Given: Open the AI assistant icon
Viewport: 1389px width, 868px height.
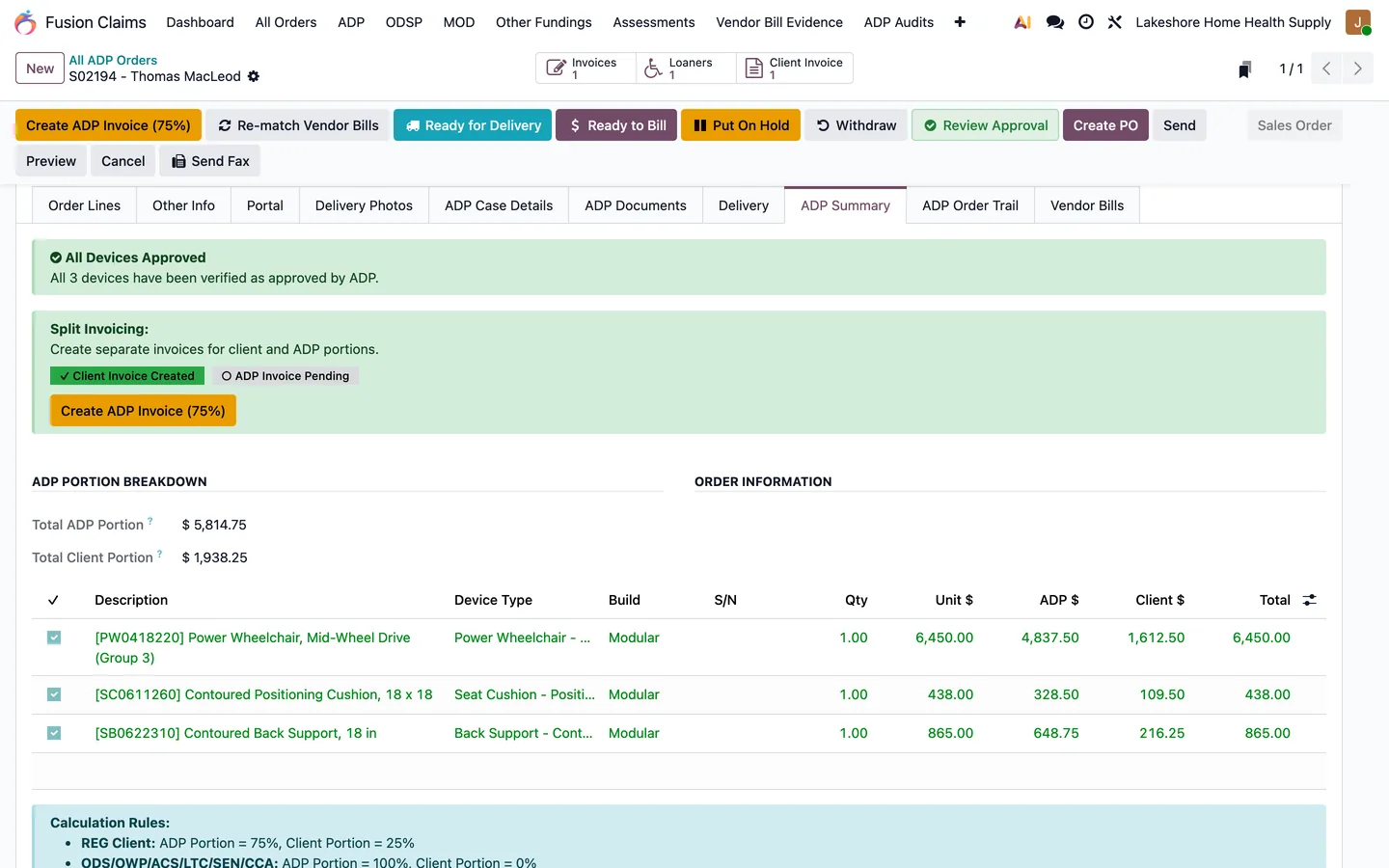Looking at the screenshot, I should point(1022,22).
